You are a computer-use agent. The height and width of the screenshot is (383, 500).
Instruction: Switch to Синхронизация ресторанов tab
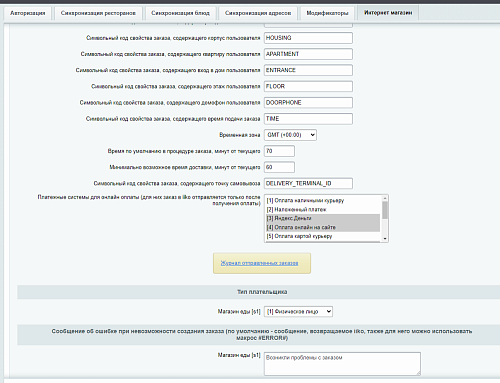[x=98, y=13]
